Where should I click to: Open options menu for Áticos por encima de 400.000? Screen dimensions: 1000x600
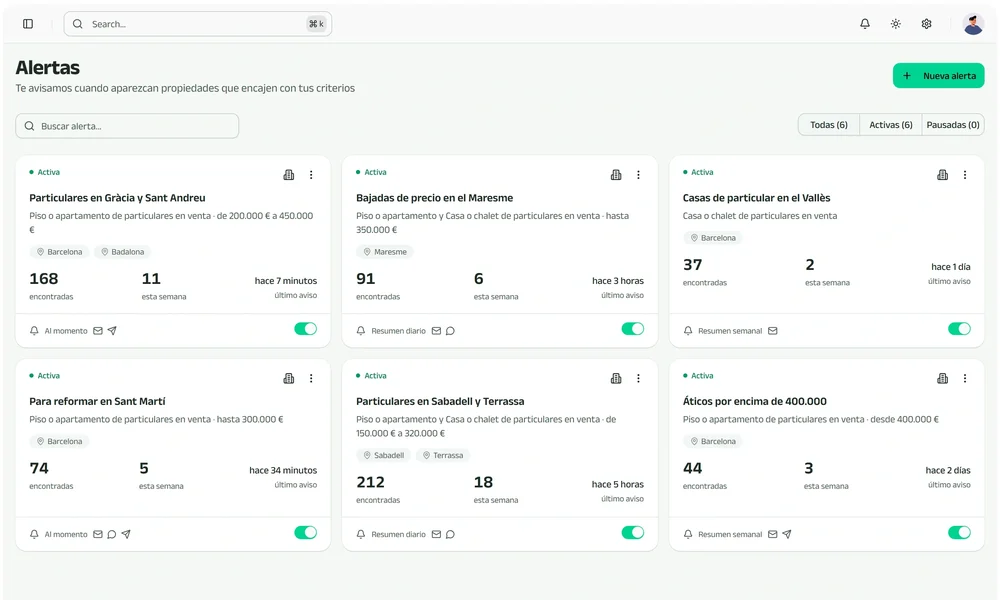pos(965,378)
